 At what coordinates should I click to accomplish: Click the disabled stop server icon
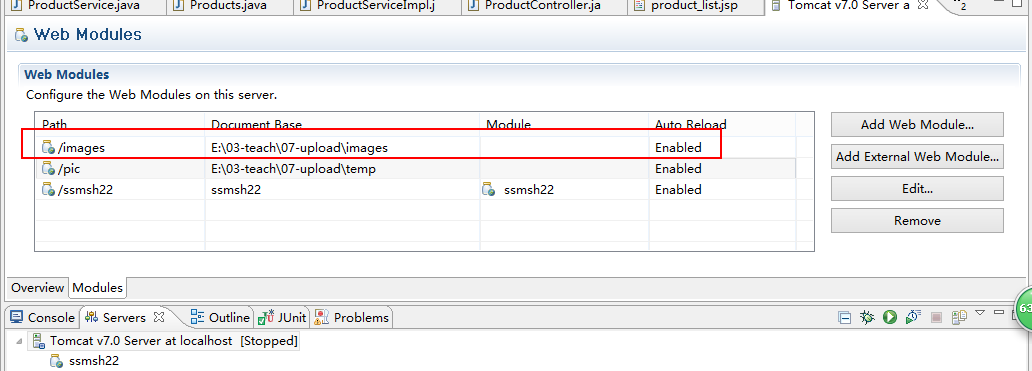pos(936,318)
